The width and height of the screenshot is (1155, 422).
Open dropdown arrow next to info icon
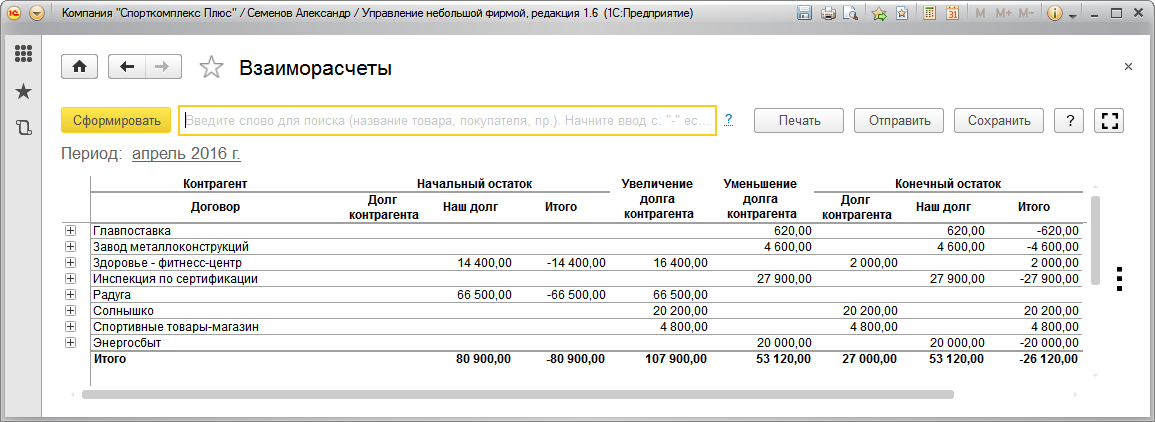pos(1072,15)
